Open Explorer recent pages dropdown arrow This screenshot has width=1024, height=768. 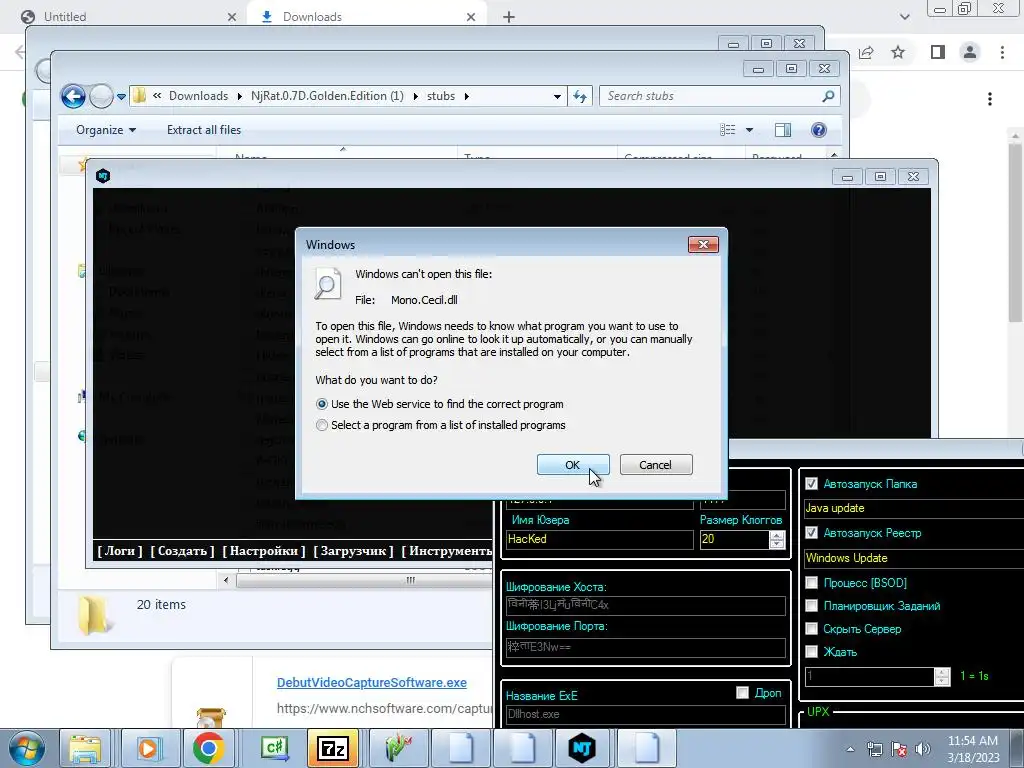pyautogui.click(x=121, y=97)
